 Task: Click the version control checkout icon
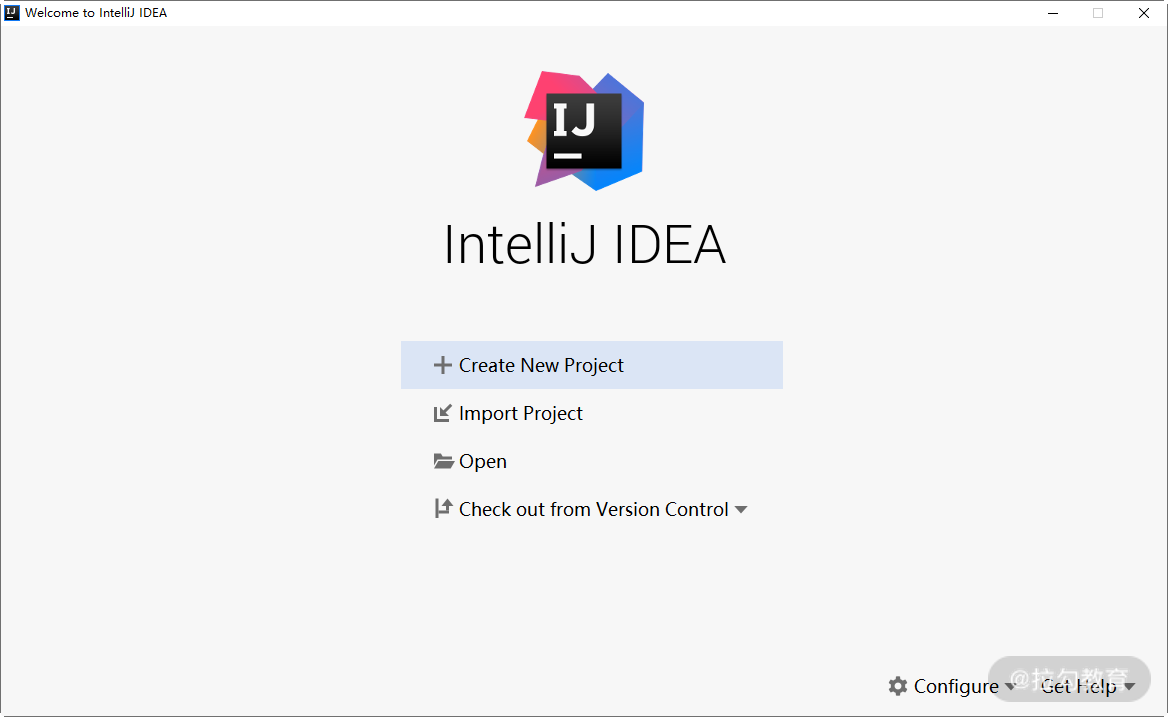click(x=443, y=509)
